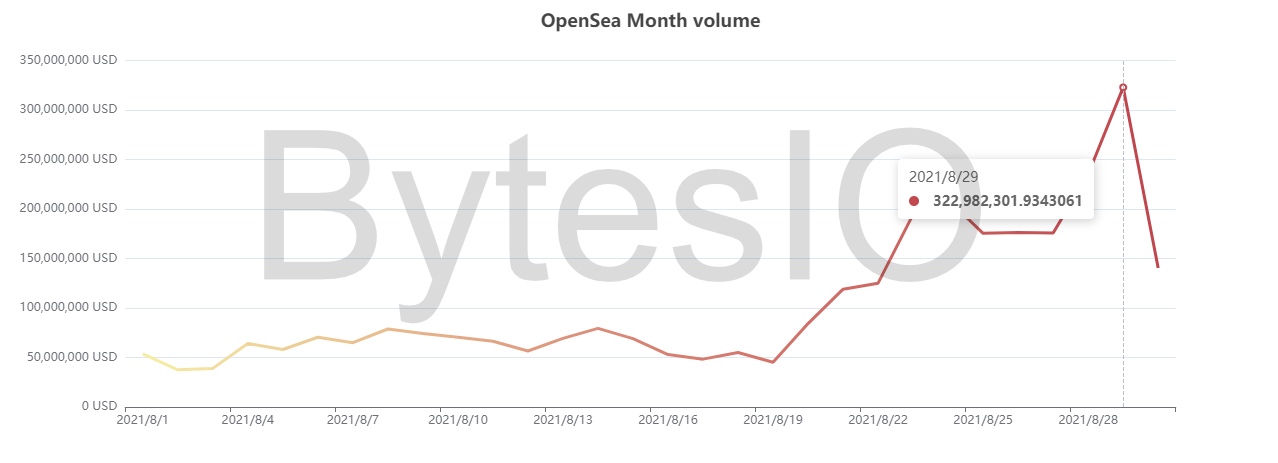Click the 2021/8/13 x-axis label
This screenshot has width=1278, height=463.
coord(563,421)
